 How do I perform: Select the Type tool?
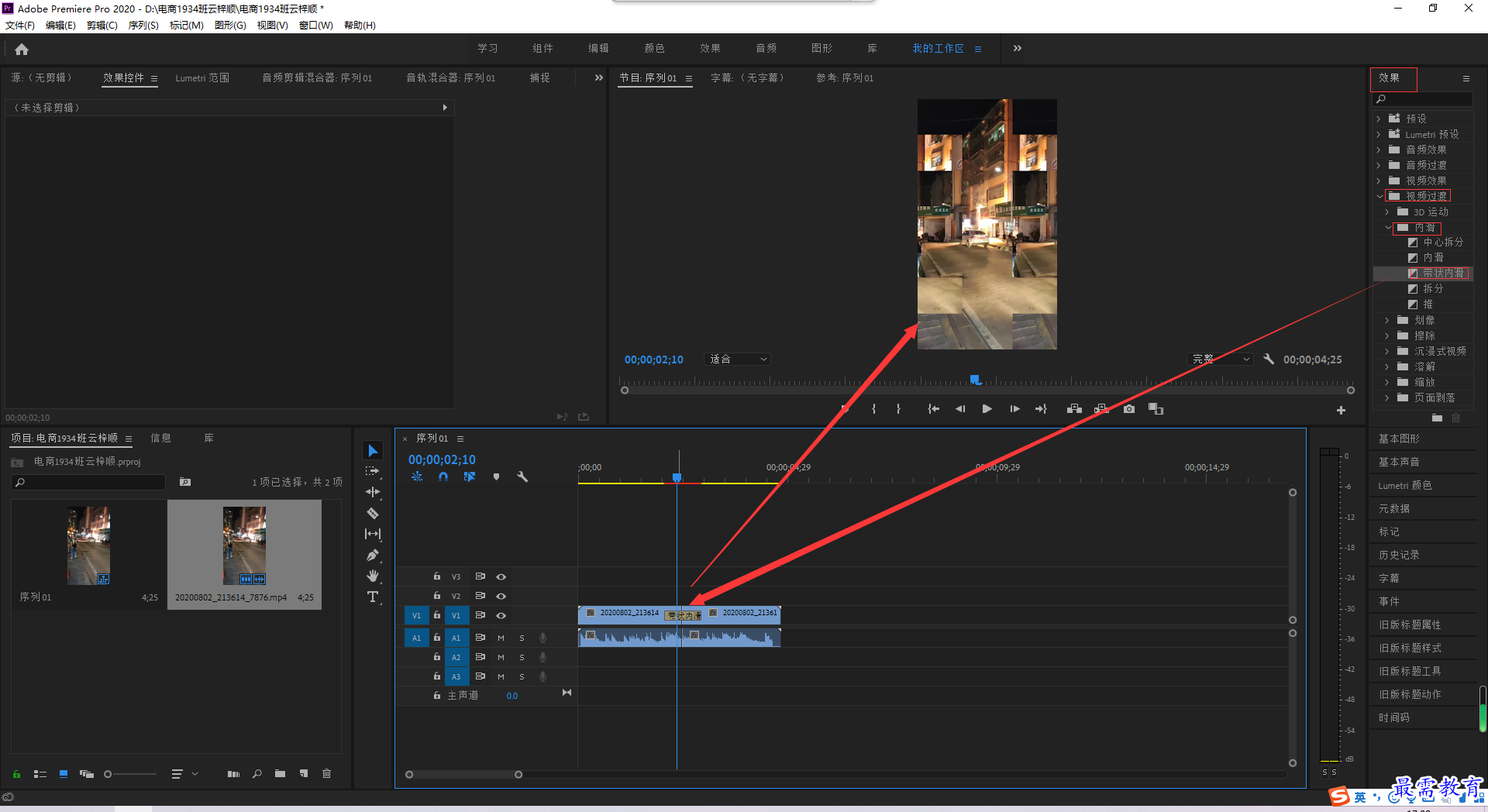[373, 597]
